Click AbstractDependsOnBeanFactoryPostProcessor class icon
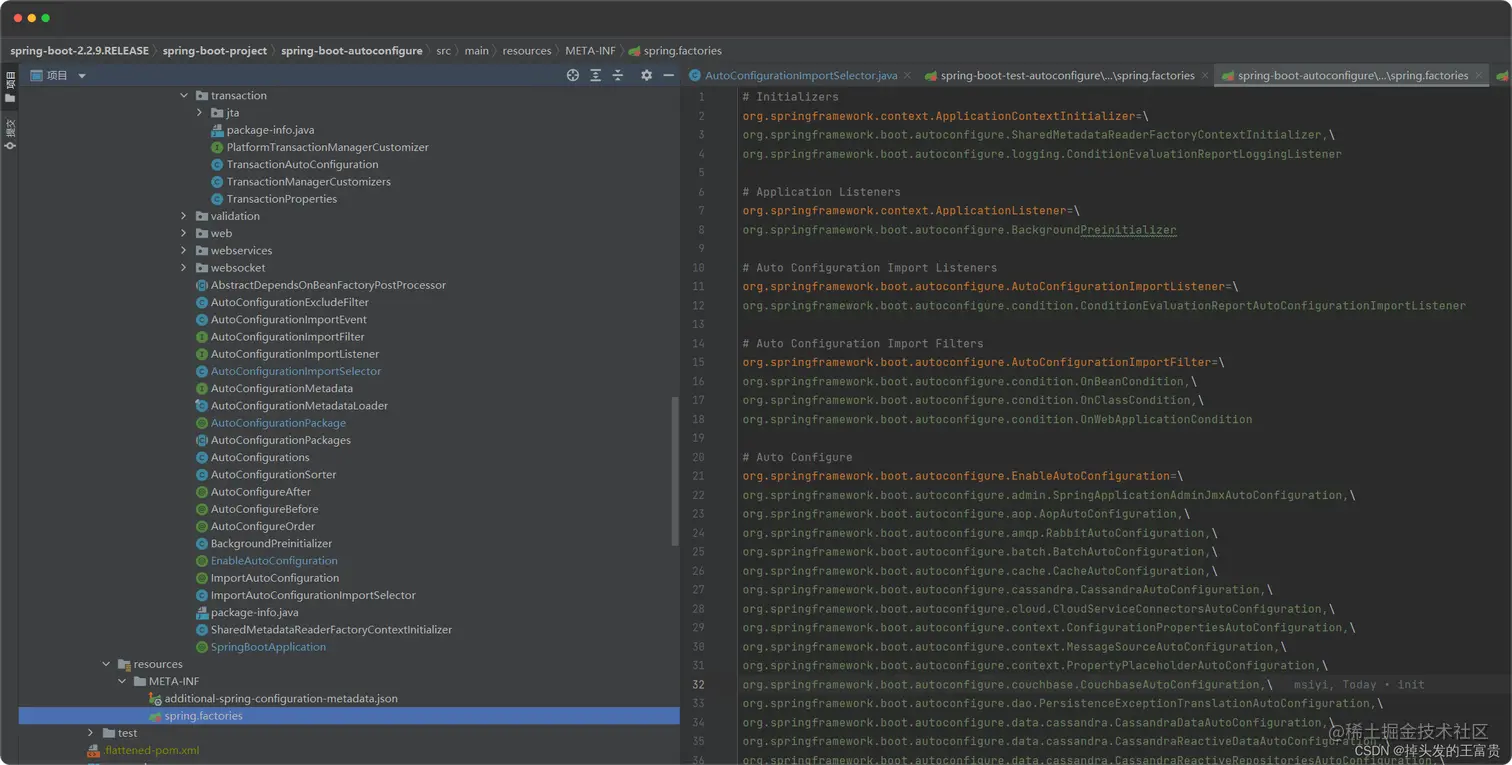This screenshot has height=765, width=1512. (x=202, y=285)
